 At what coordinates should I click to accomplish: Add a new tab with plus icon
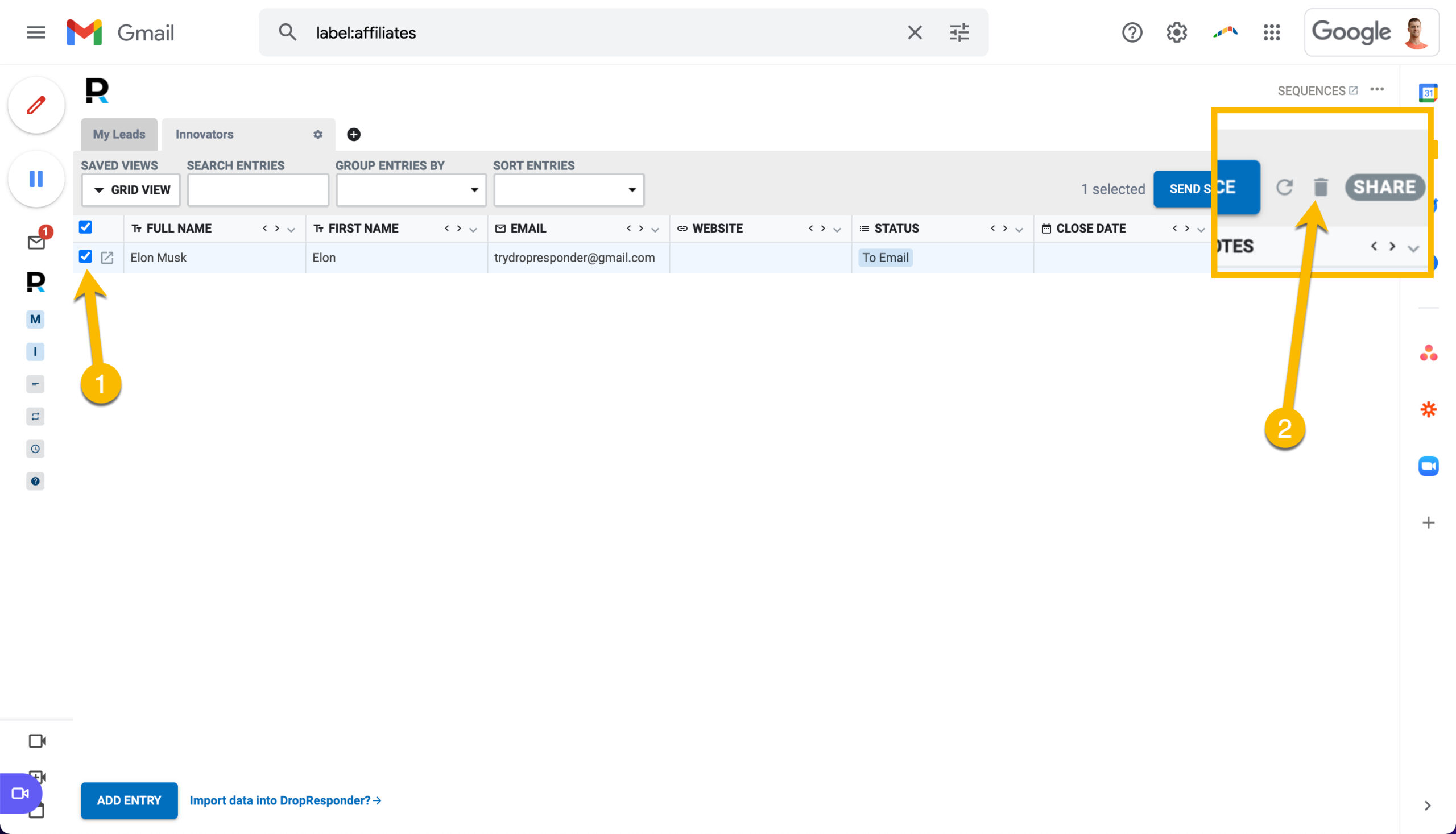click(354, 134)
